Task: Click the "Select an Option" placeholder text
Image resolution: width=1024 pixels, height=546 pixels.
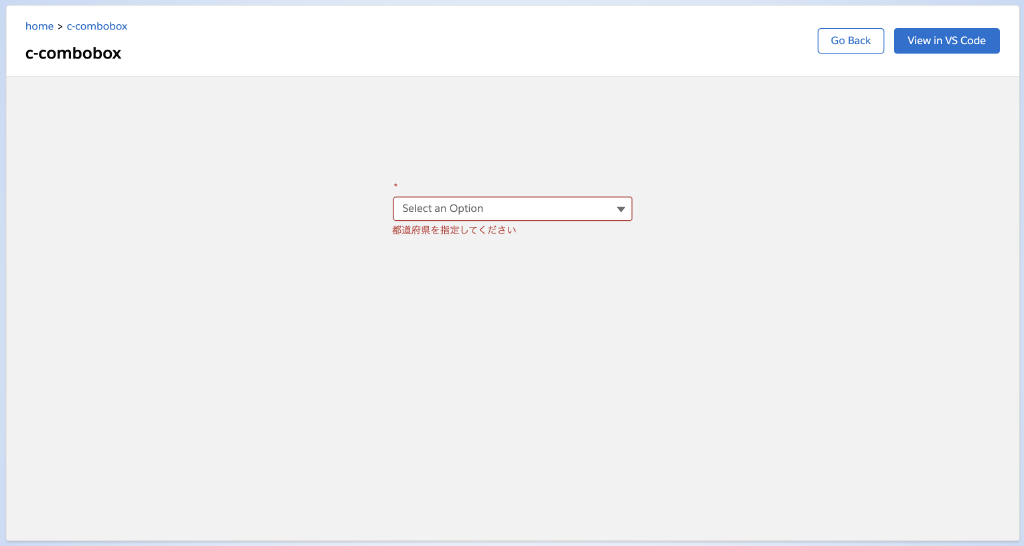Action: 443,209
